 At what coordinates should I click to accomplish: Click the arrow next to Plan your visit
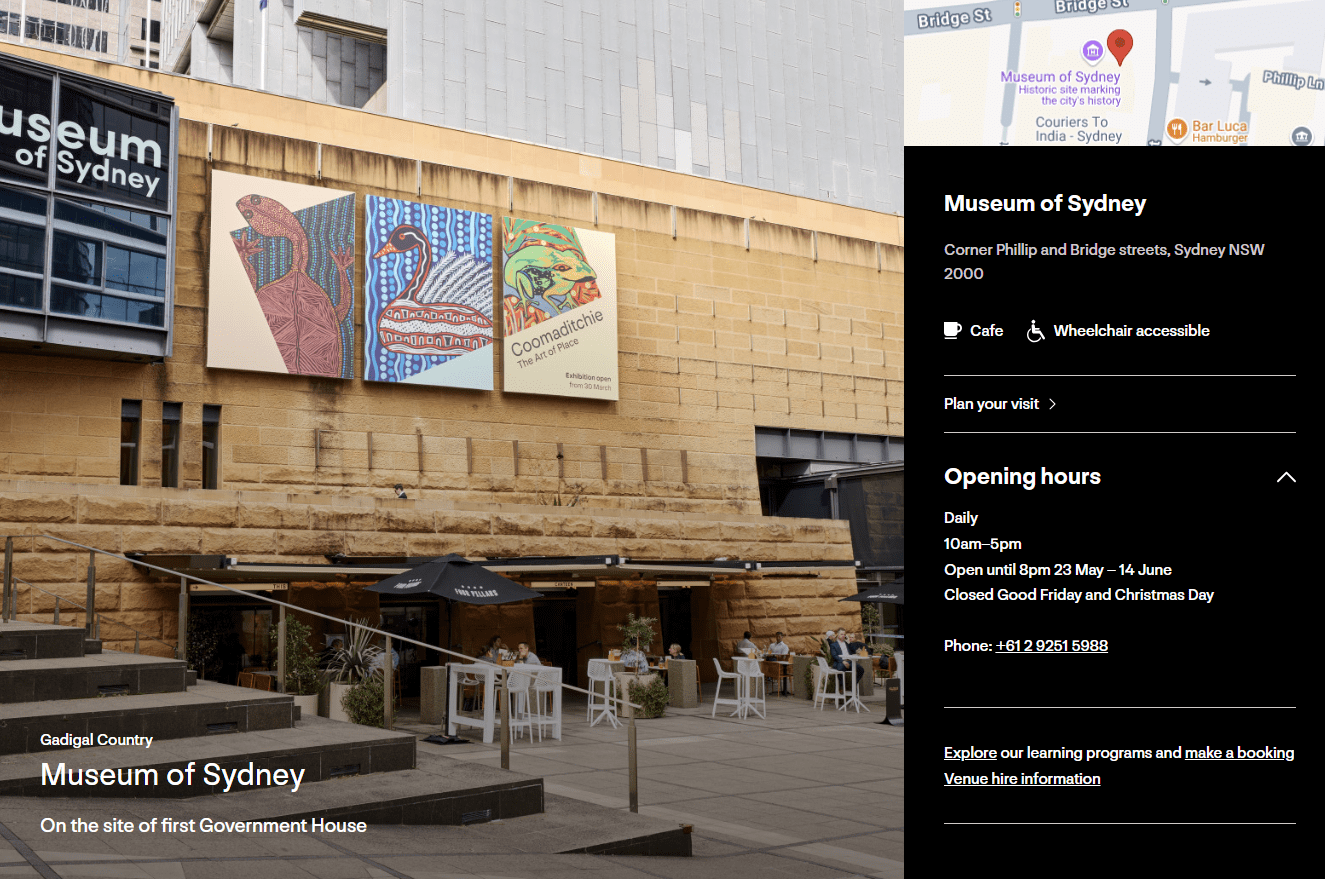pos(1052,404)
